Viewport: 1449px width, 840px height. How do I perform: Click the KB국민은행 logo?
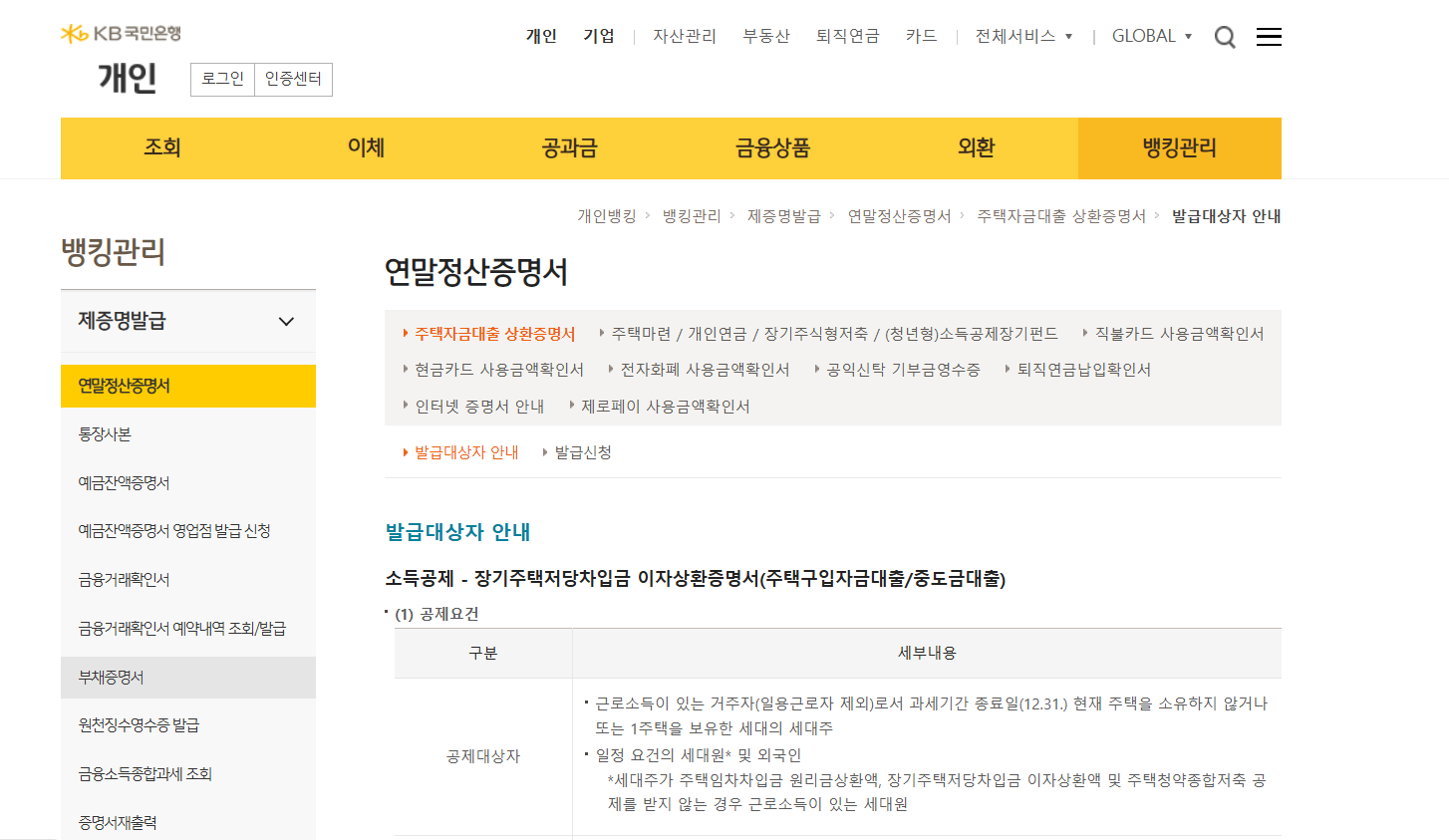(x=121, y=34)
